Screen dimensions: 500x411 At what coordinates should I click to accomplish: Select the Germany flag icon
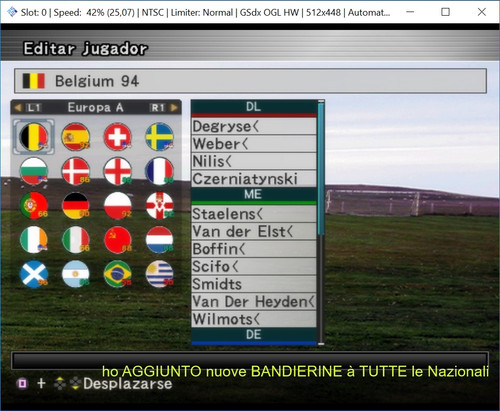[x=76, y=205]
